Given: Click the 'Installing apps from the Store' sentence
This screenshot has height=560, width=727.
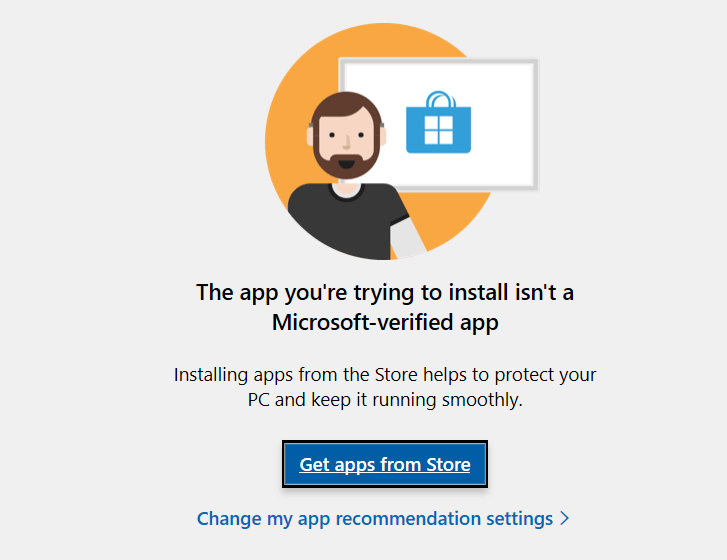Looking at the screenshot, I should pyautogui.click(x=385, y=375).
